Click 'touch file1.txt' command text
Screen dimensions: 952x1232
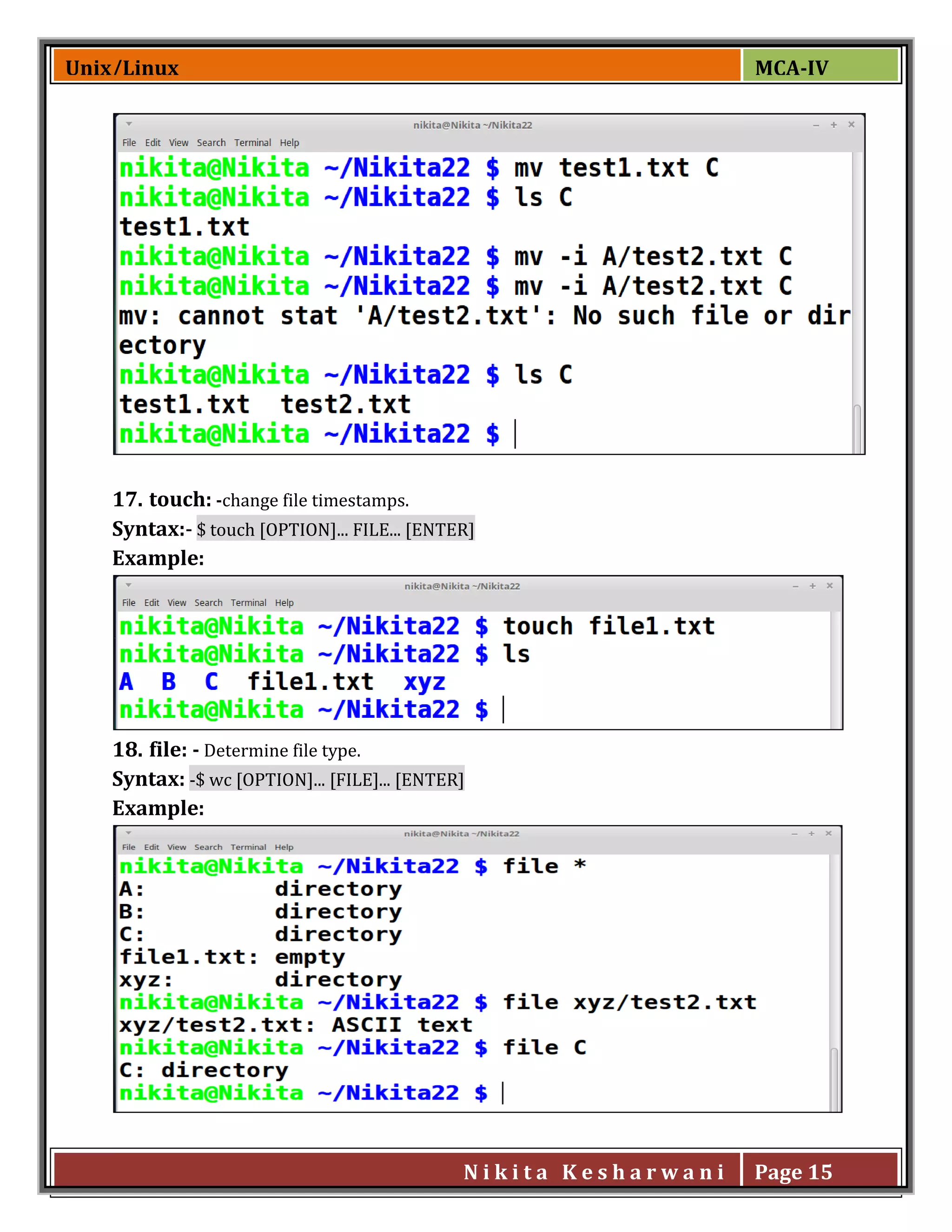click(609, 626)
